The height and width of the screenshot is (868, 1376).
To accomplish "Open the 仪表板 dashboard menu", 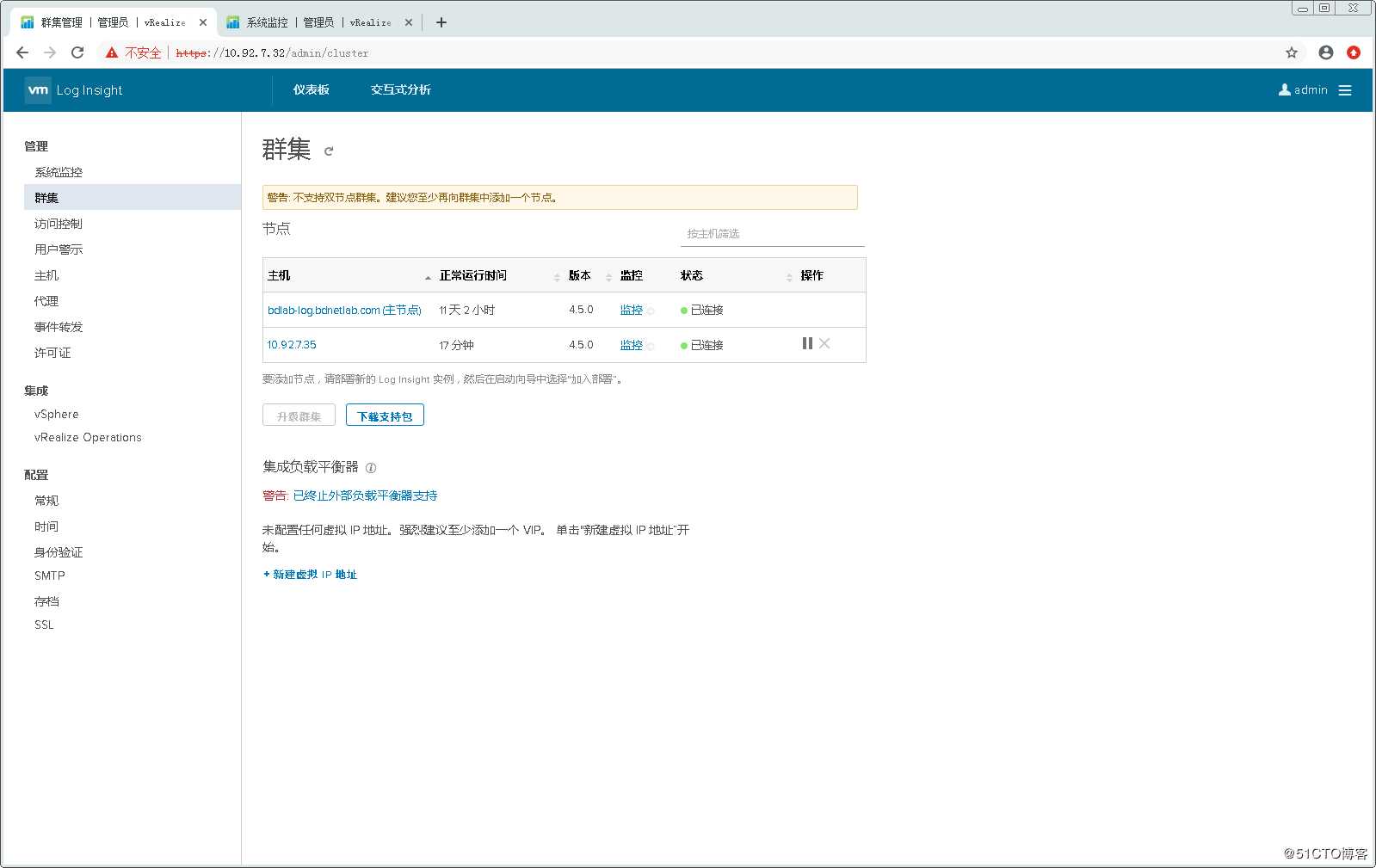I will [x=311, y=89].
